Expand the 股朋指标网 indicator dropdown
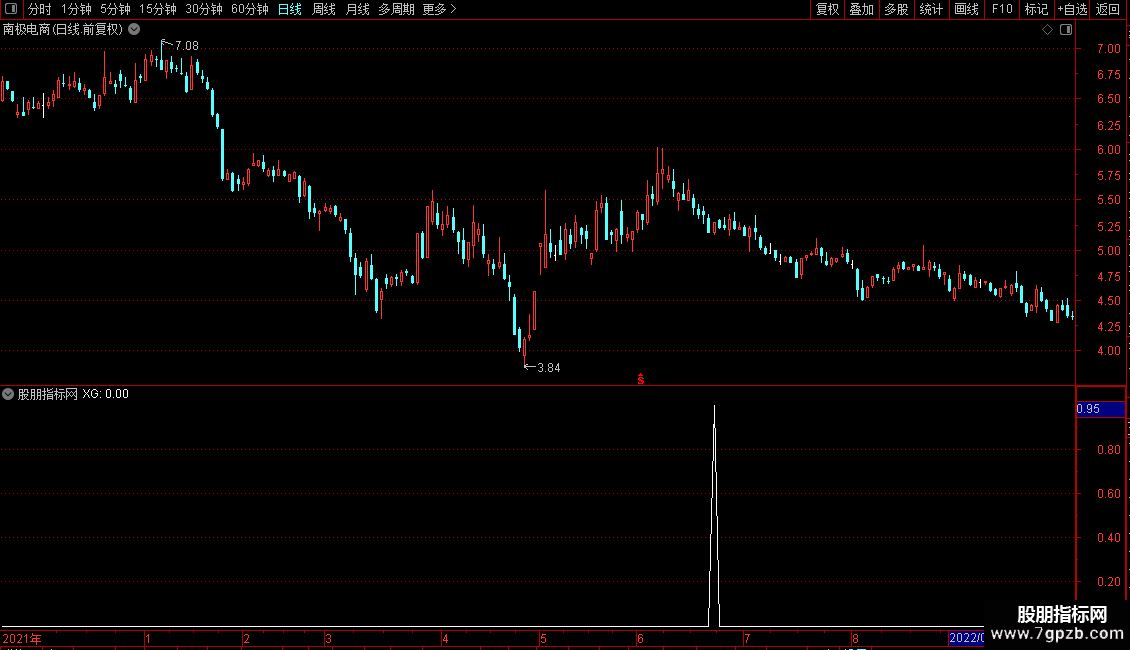The image size is (1130, 650). [x=8, y=394]
